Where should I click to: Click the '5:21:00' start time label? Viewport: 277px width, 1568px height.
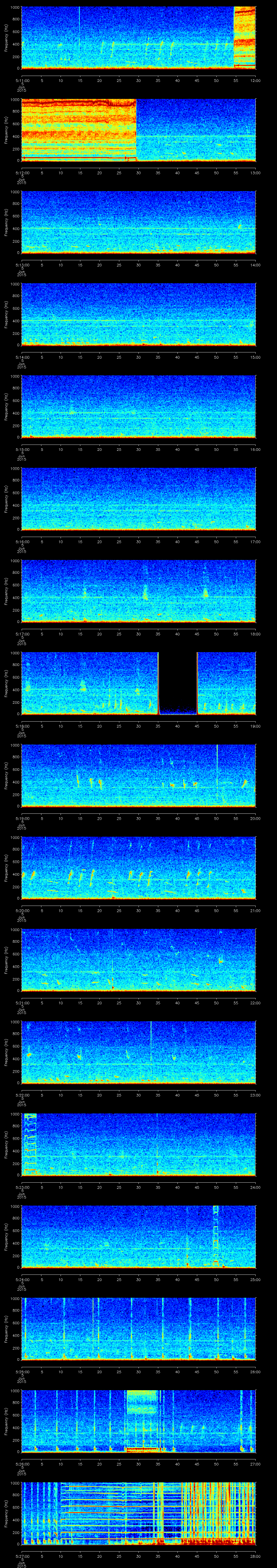click(x=22, y=1003)
